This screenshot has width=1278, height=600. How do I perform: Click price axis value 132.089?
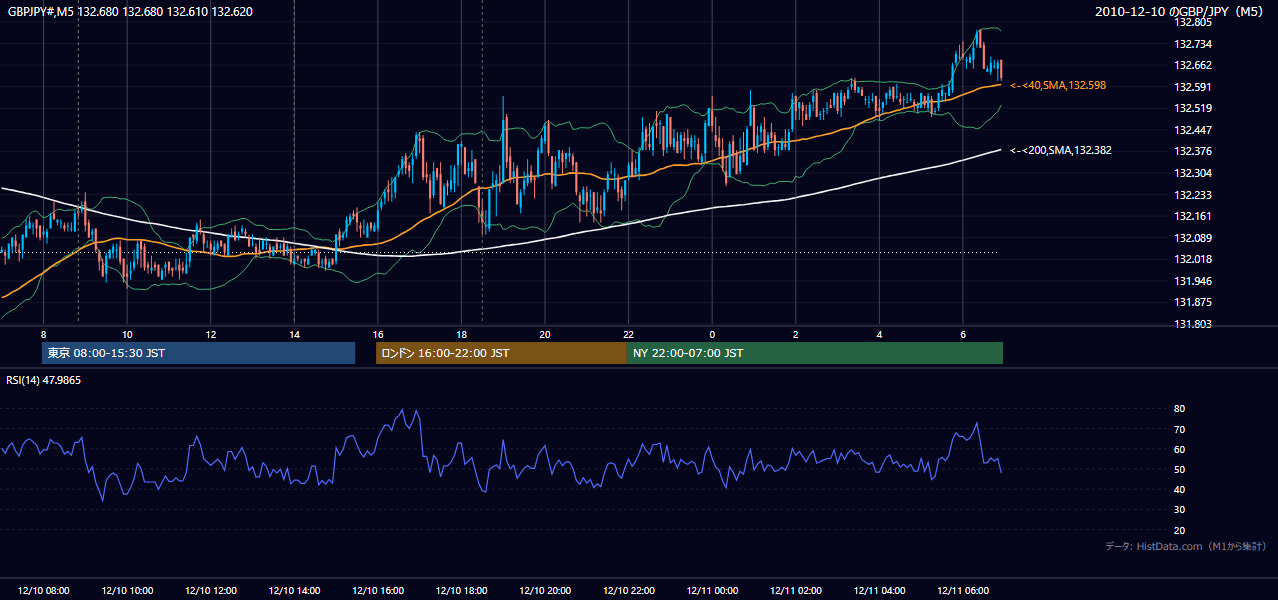coord(1192,238)
